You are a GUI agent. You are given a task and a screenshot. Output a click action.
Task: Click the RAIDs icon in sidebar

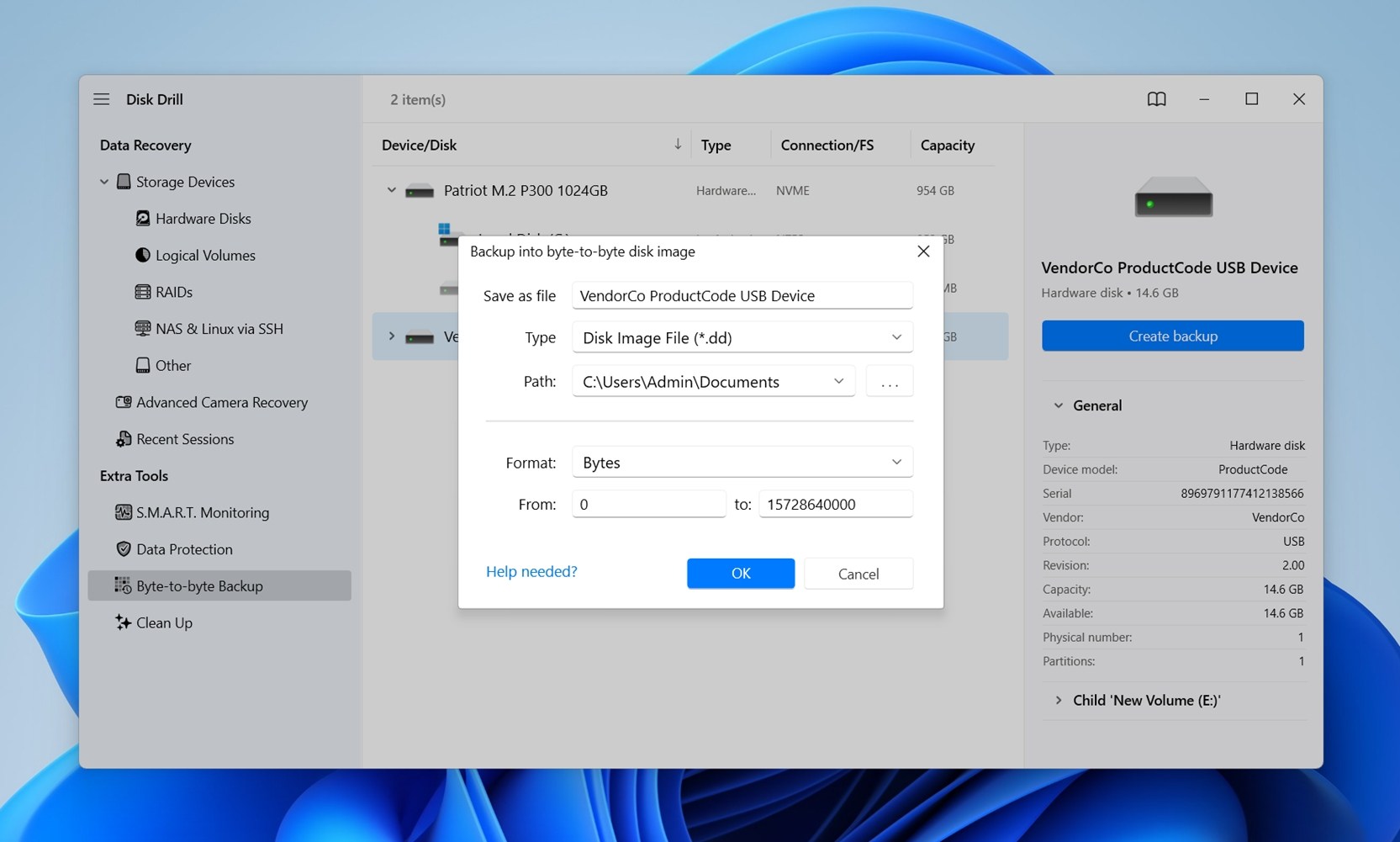143,292
